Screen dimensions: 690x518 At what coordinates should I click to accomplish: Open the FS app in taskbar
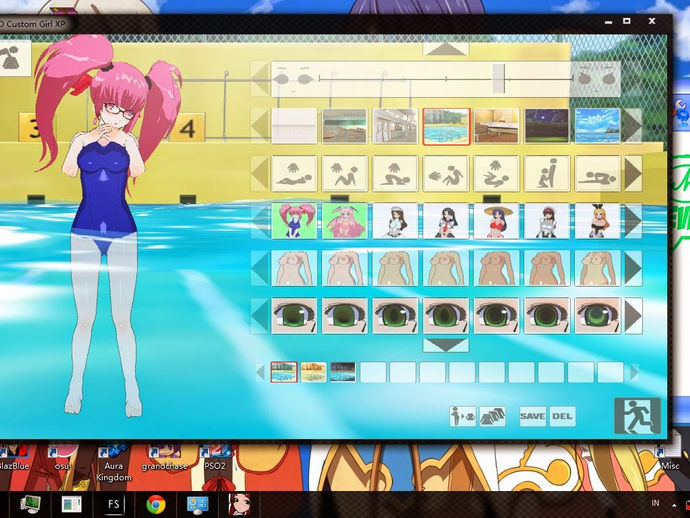(114, 504)
